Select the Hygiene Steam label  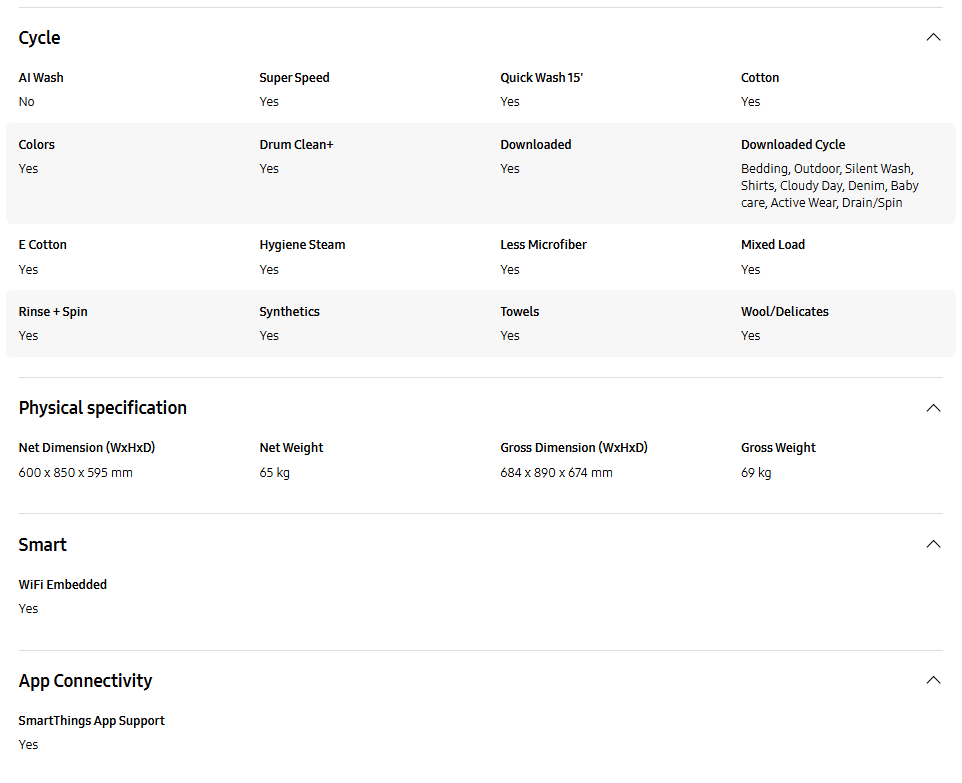click(302, 245)
